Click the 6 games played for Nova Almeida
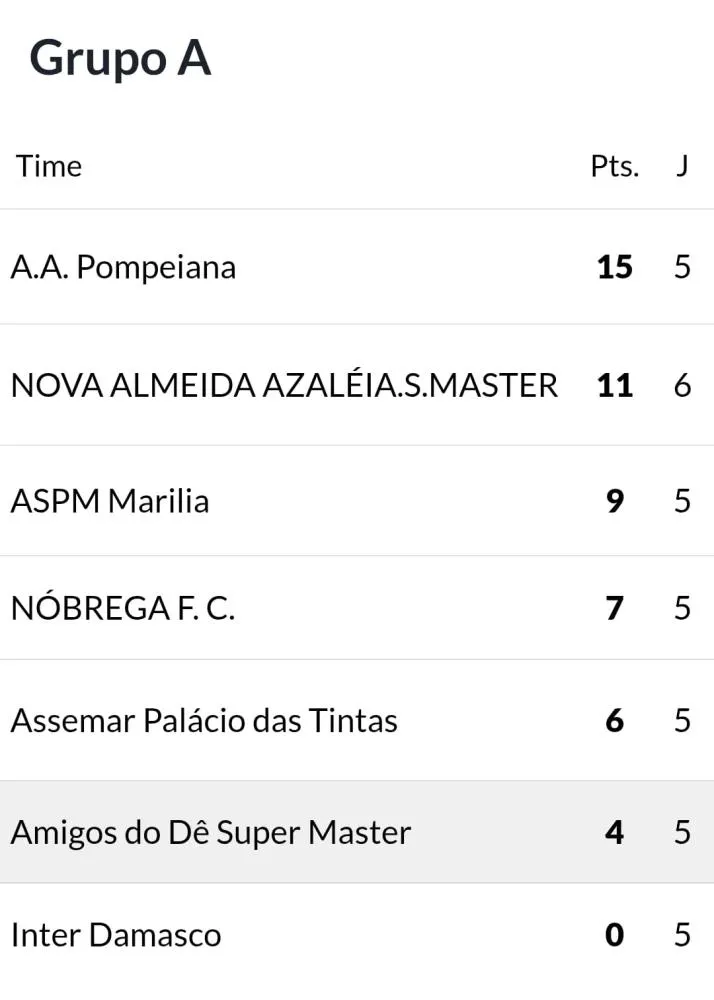This screenshot has height=1000, width=714. coord(683,385)
